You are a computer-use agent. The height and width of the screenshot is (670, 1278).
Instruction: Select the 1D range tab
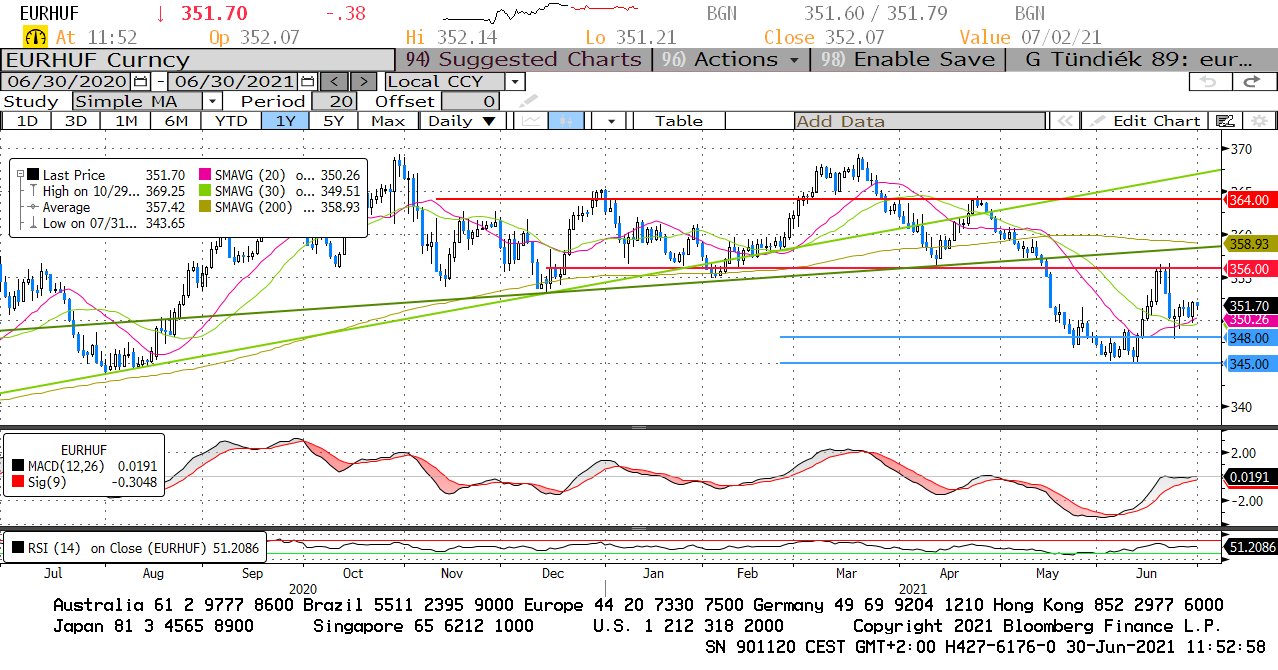tap(27, 121)
